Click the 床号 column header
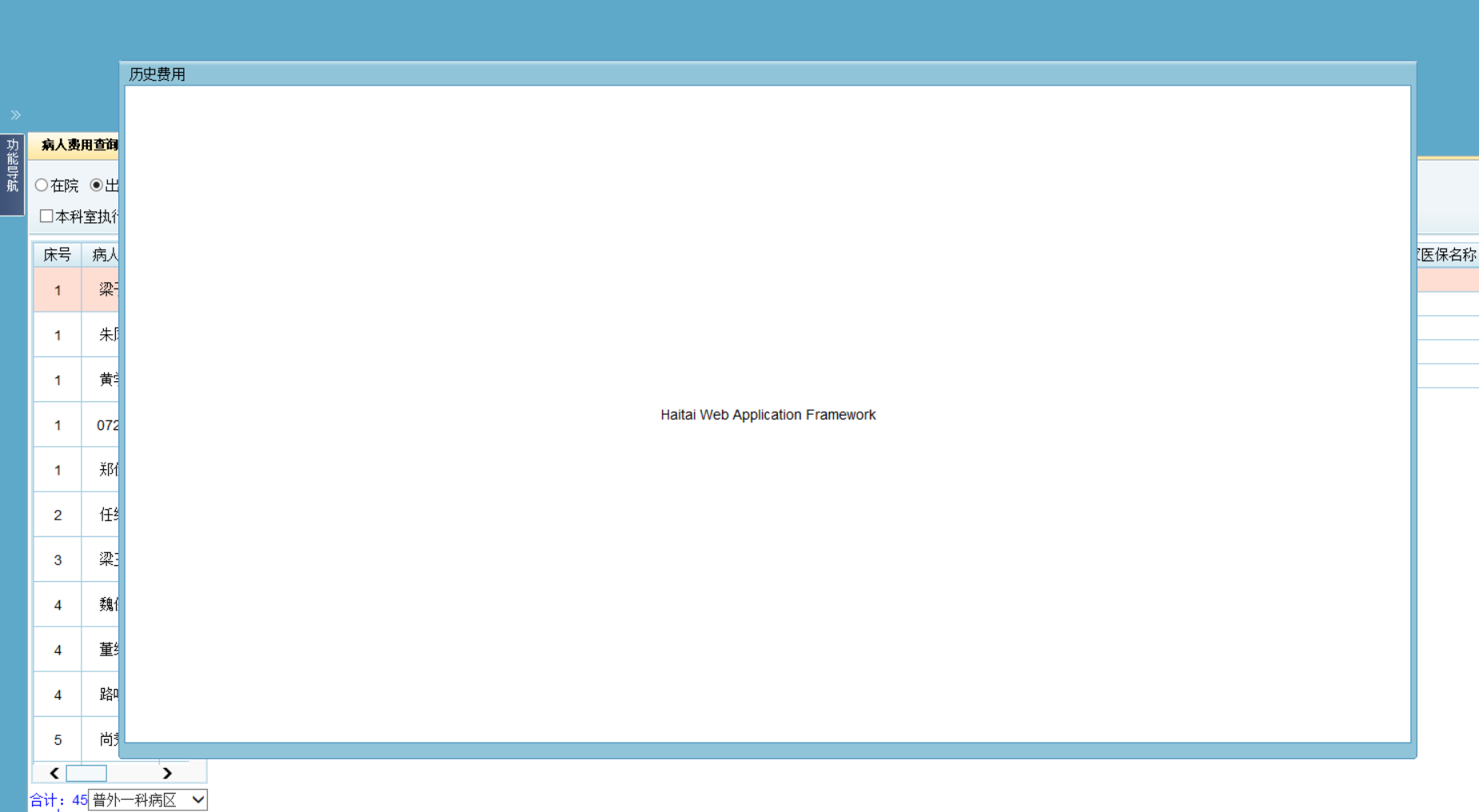The width and height of the screenshot is (1479, 812). click(58, 255)
